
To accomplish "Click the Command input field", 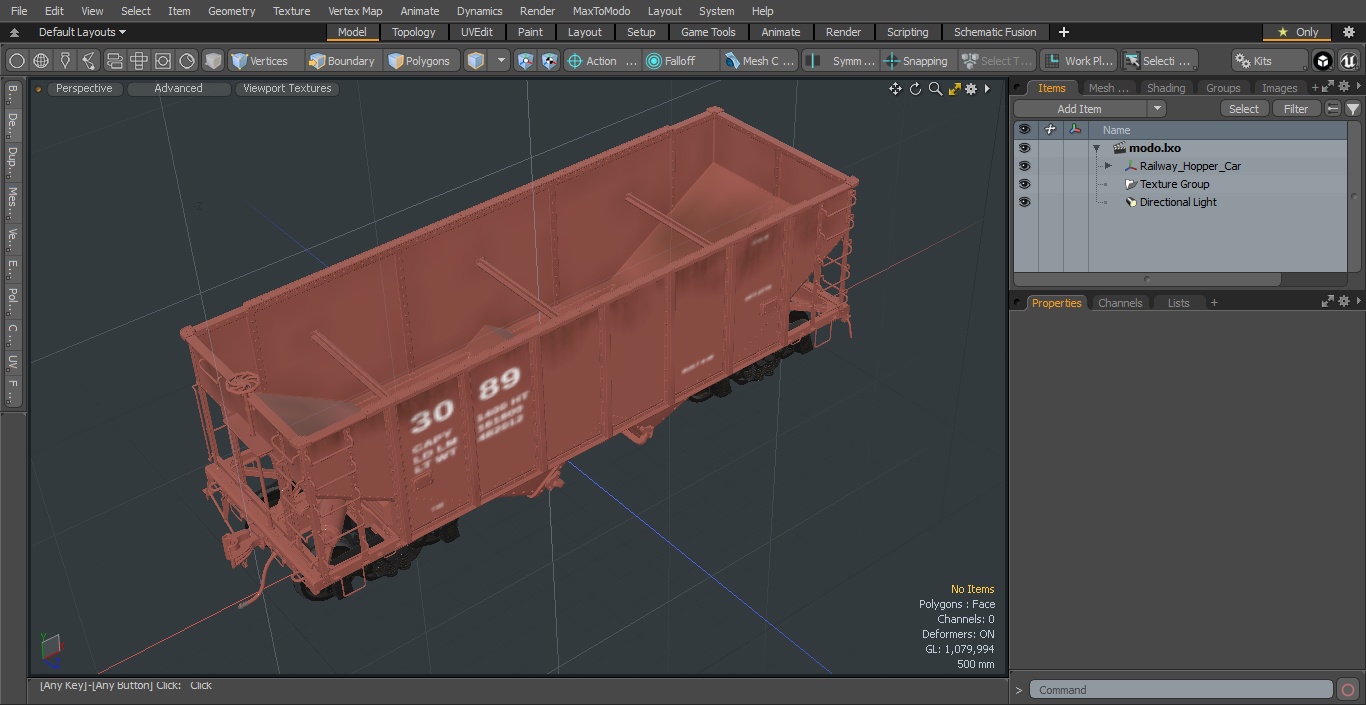I will pyautogui.click(x=1181, y=690).
